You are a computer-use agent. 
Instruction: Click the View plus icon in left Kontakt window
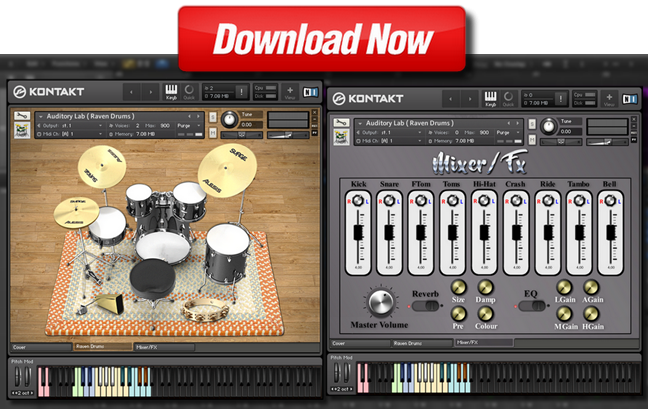pyautogui.click(x=290, y=92)
